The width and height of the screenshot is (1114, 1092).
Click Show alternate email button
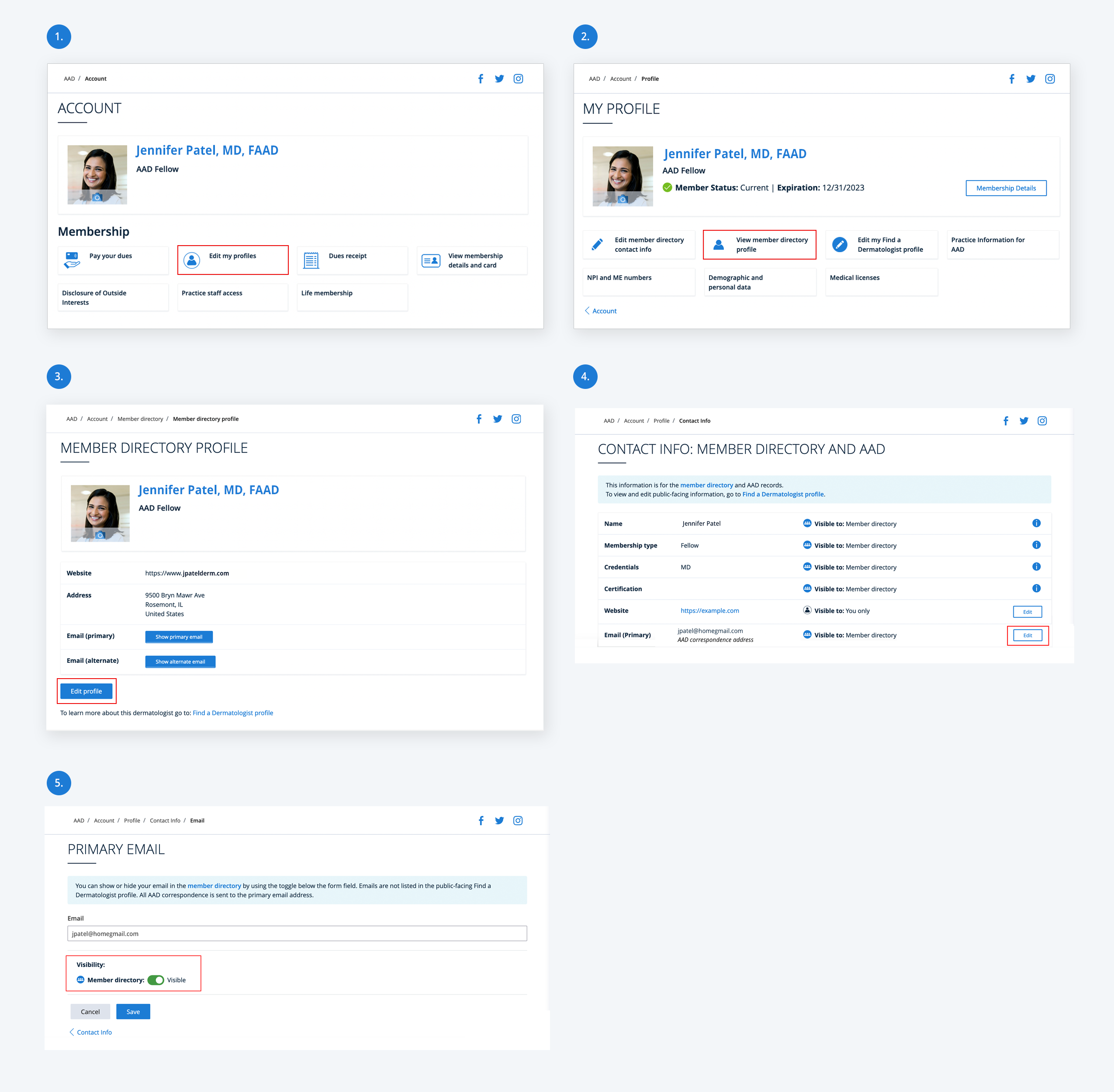tap(180, 661)
